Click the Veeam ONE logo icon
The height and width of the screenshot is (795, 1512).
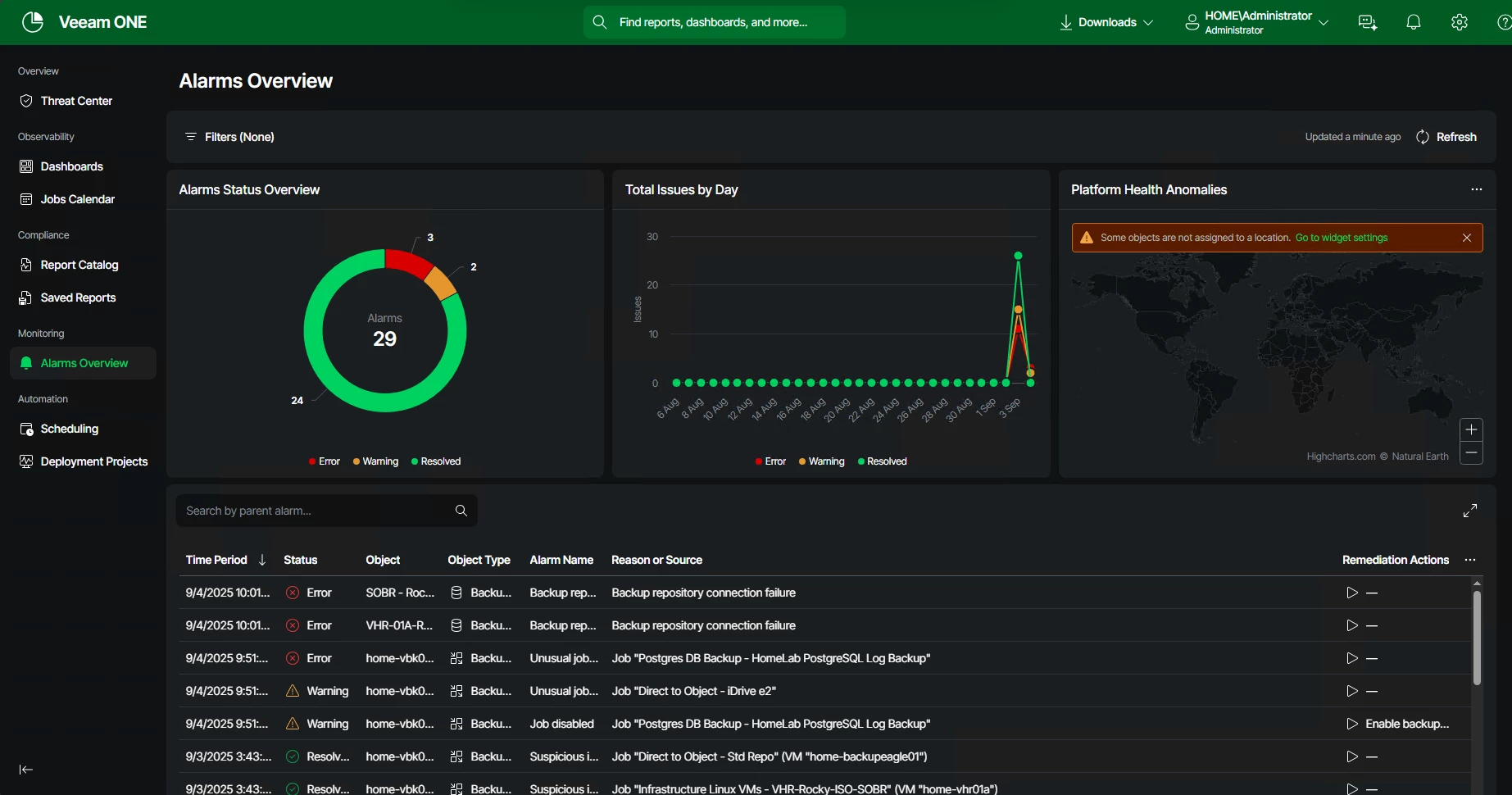click(x=33, y=22)
